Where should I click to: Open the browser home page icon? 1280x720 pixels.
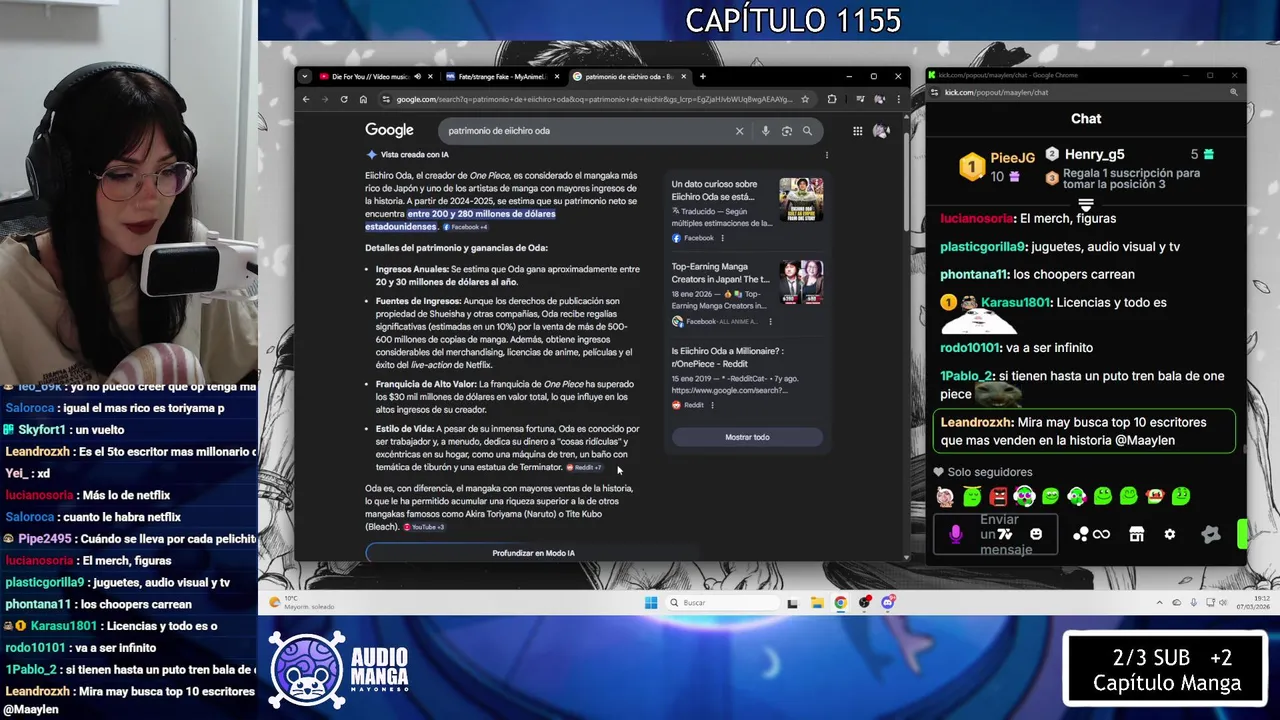pyautogui.click(x=363, y=99)
